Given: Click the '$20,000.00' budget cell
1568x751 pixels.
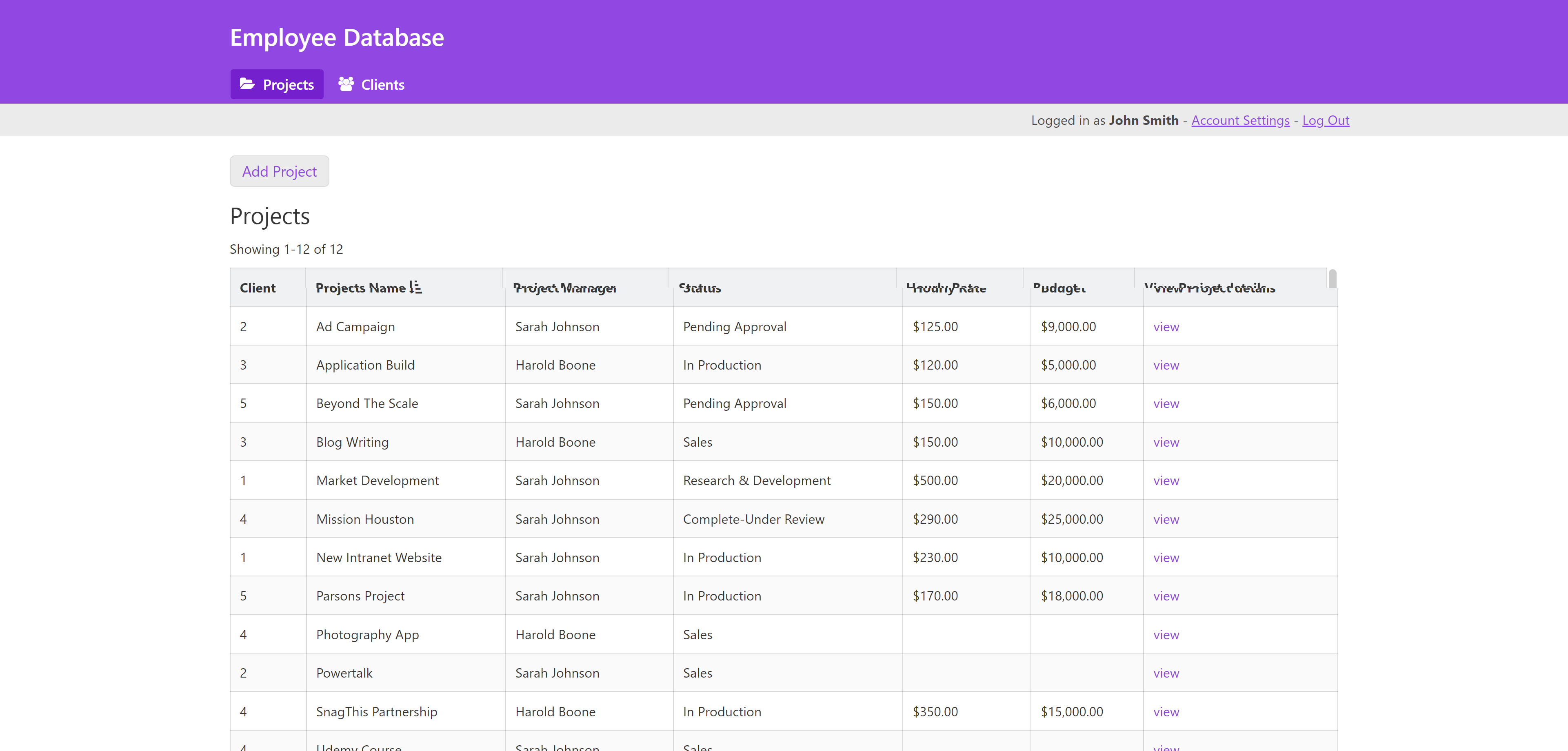Looking at the screenshot, I should click(x=1087, y=480).
